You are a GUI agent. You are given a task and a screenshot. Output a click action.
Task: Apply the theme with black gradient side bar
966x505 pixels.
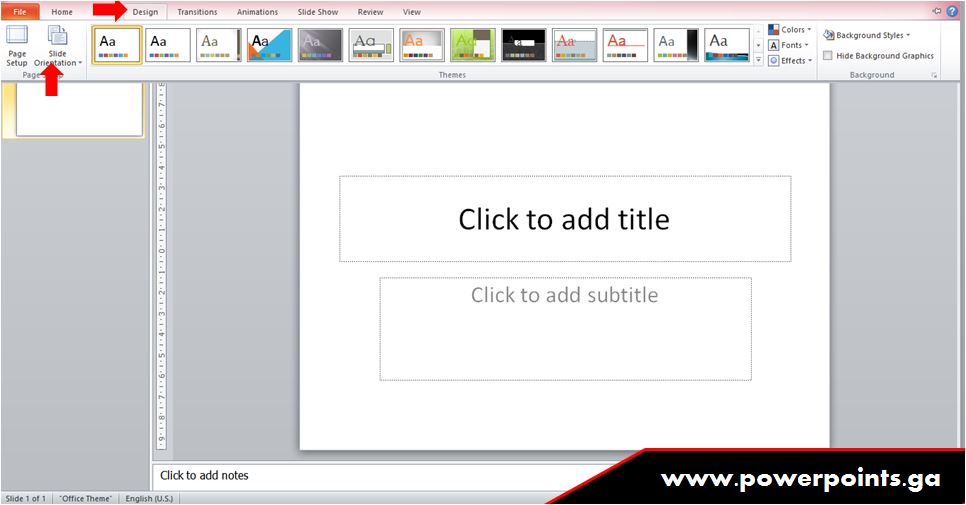click(676, 45)
